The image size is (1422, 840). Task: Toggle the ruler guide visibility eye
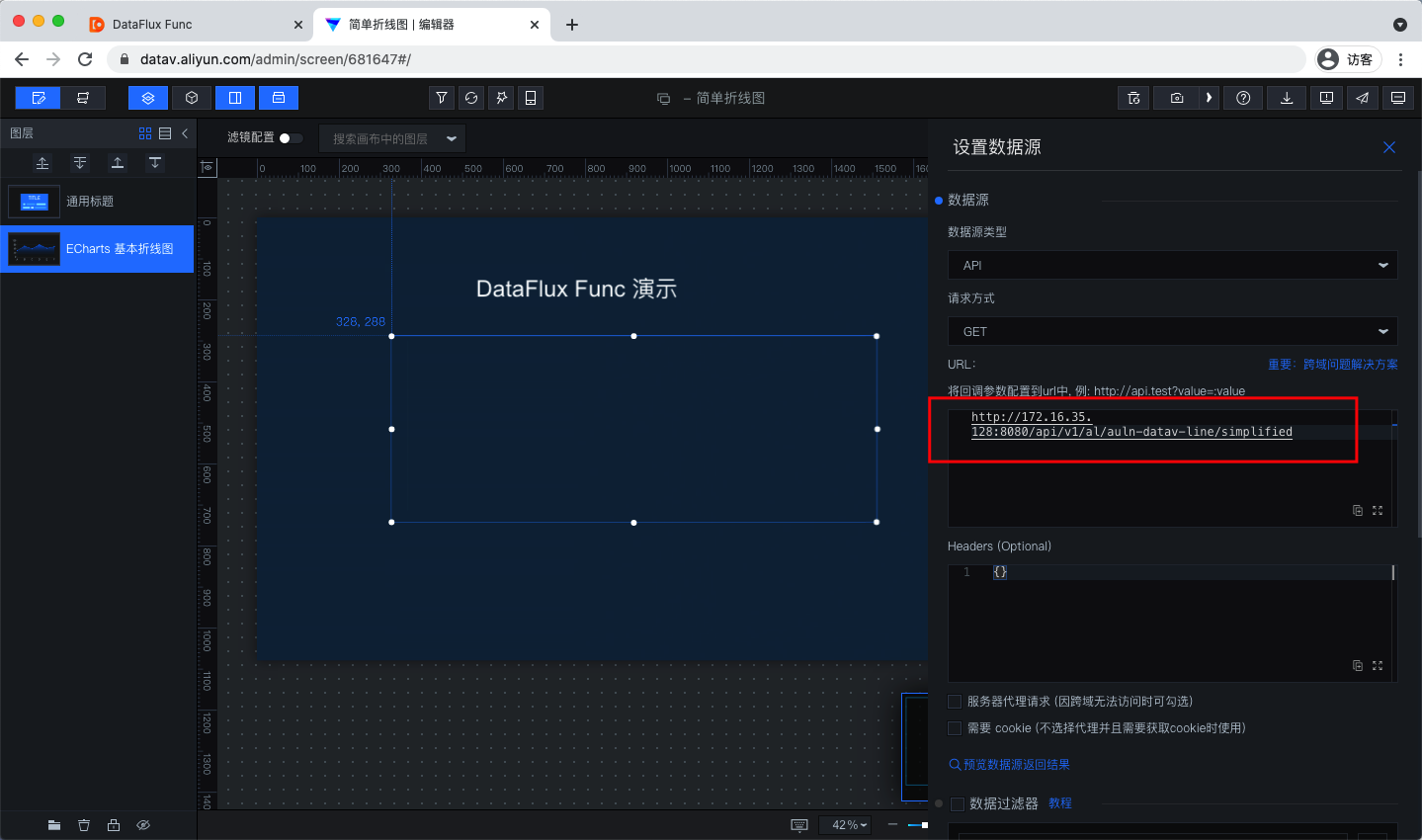tap(208, 168)
